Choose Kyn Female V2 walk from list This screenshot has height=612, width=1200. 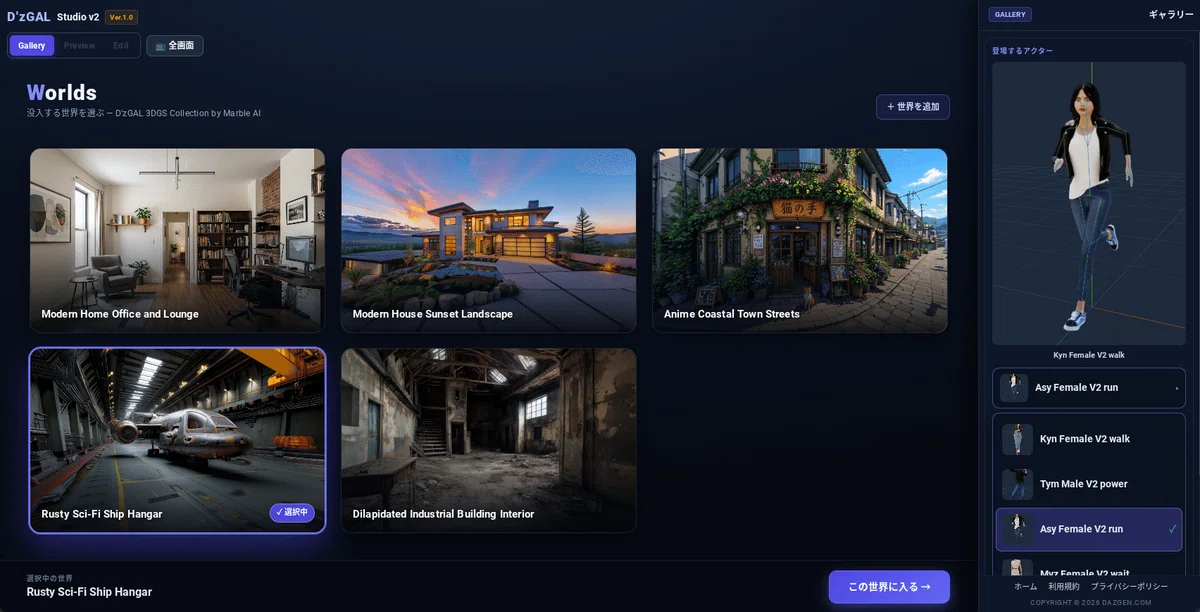(x=1089, y=439)
